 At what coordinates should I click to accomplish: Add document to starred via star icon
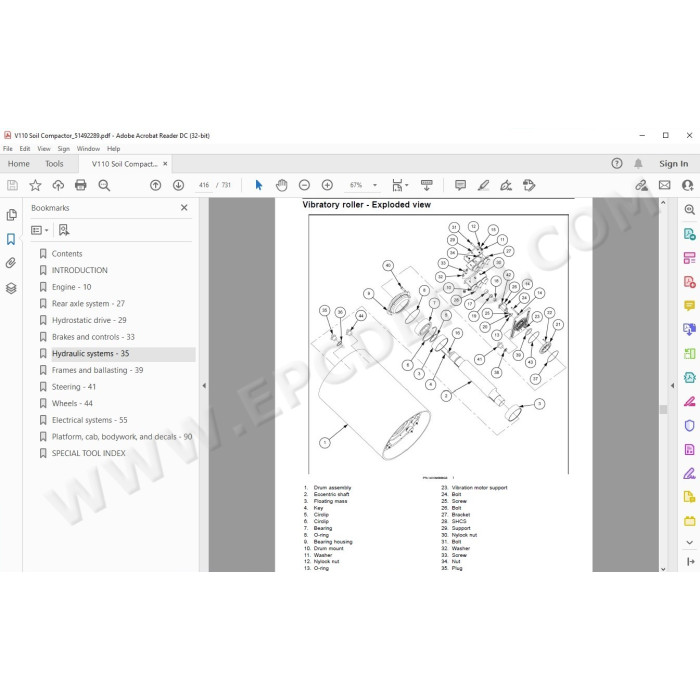pyautogui.click(x=35, y=185)
